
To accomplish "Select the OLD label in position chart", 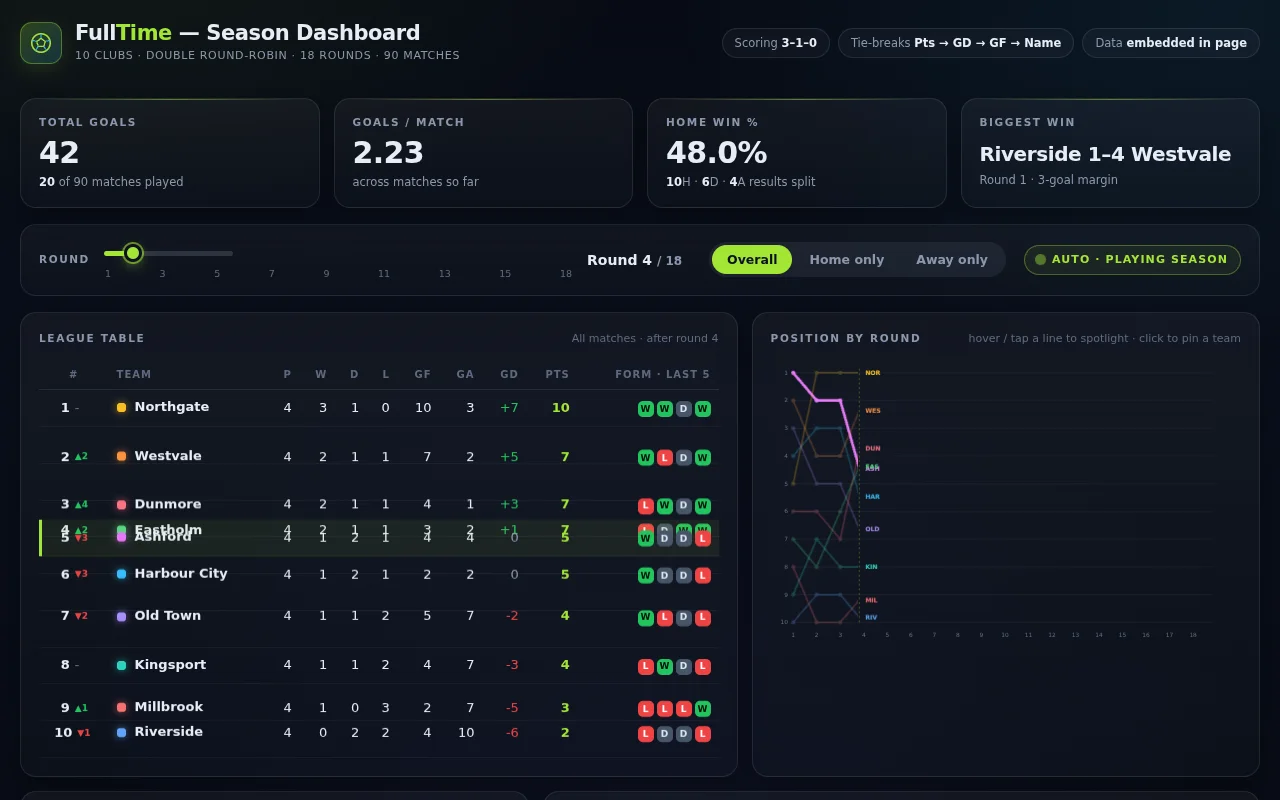I will point(872,529).
